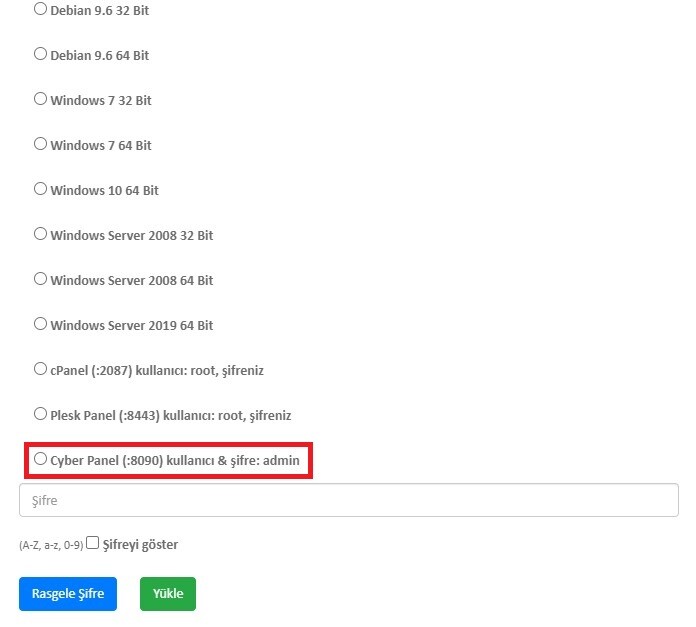Select the cPanel (:2087) radio option
696x627 pixels.
[40, 369]
